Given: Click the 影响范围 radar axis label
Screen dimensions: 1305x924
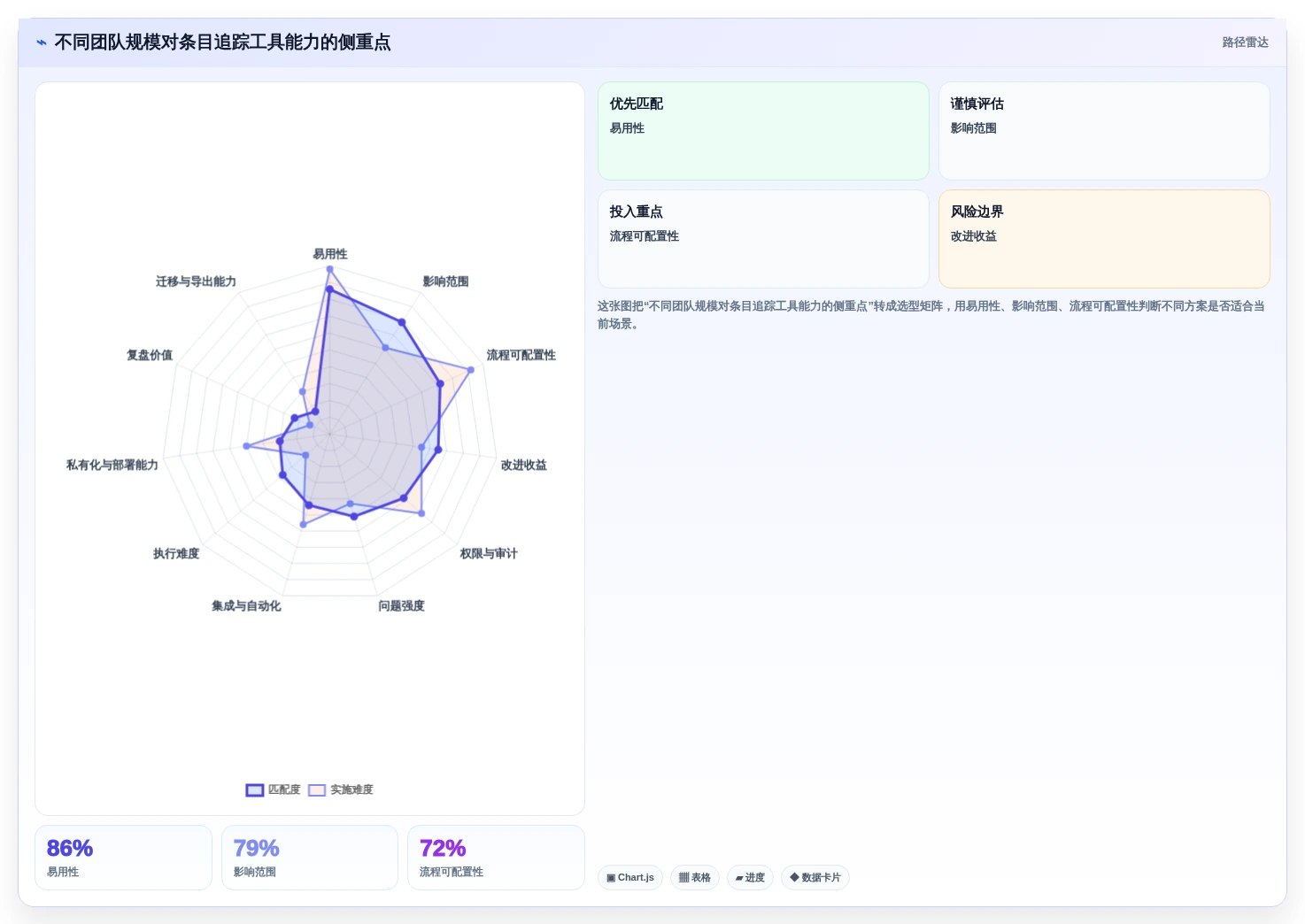Looking at the screenshot, I should pyautogui.click(x=445, y=281).
